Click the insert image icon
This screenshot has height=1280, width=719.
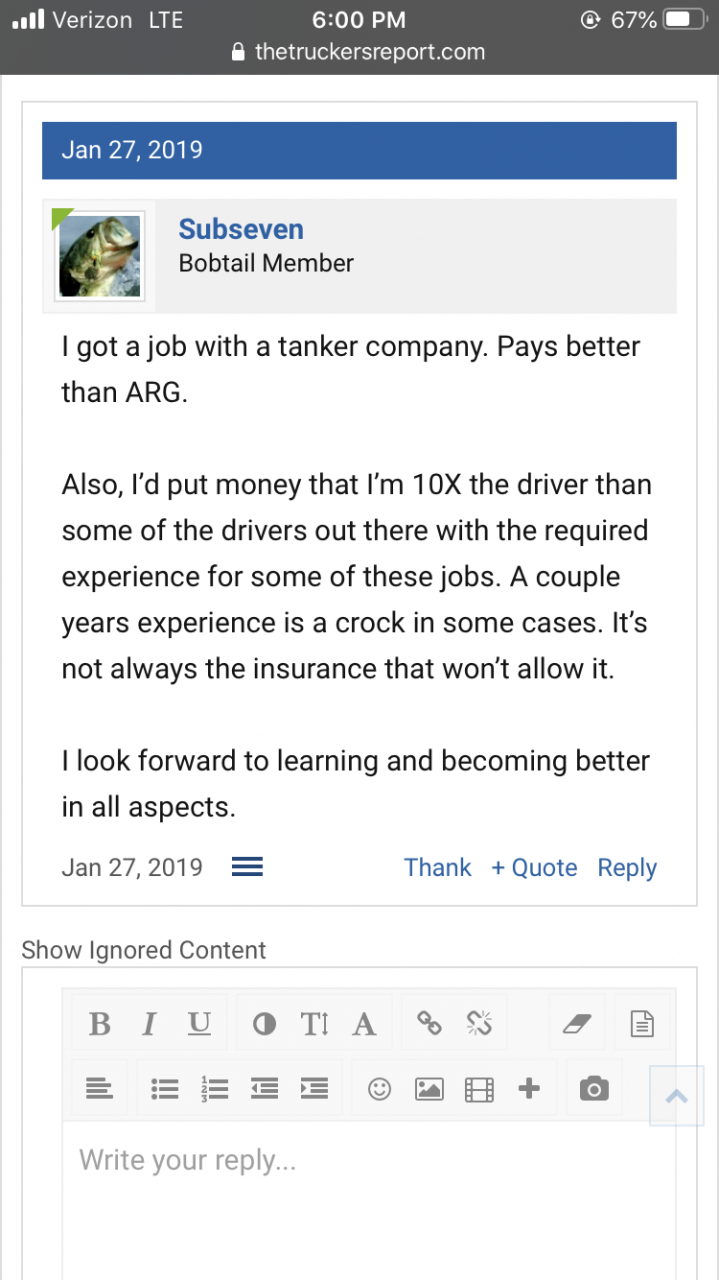429,1089
